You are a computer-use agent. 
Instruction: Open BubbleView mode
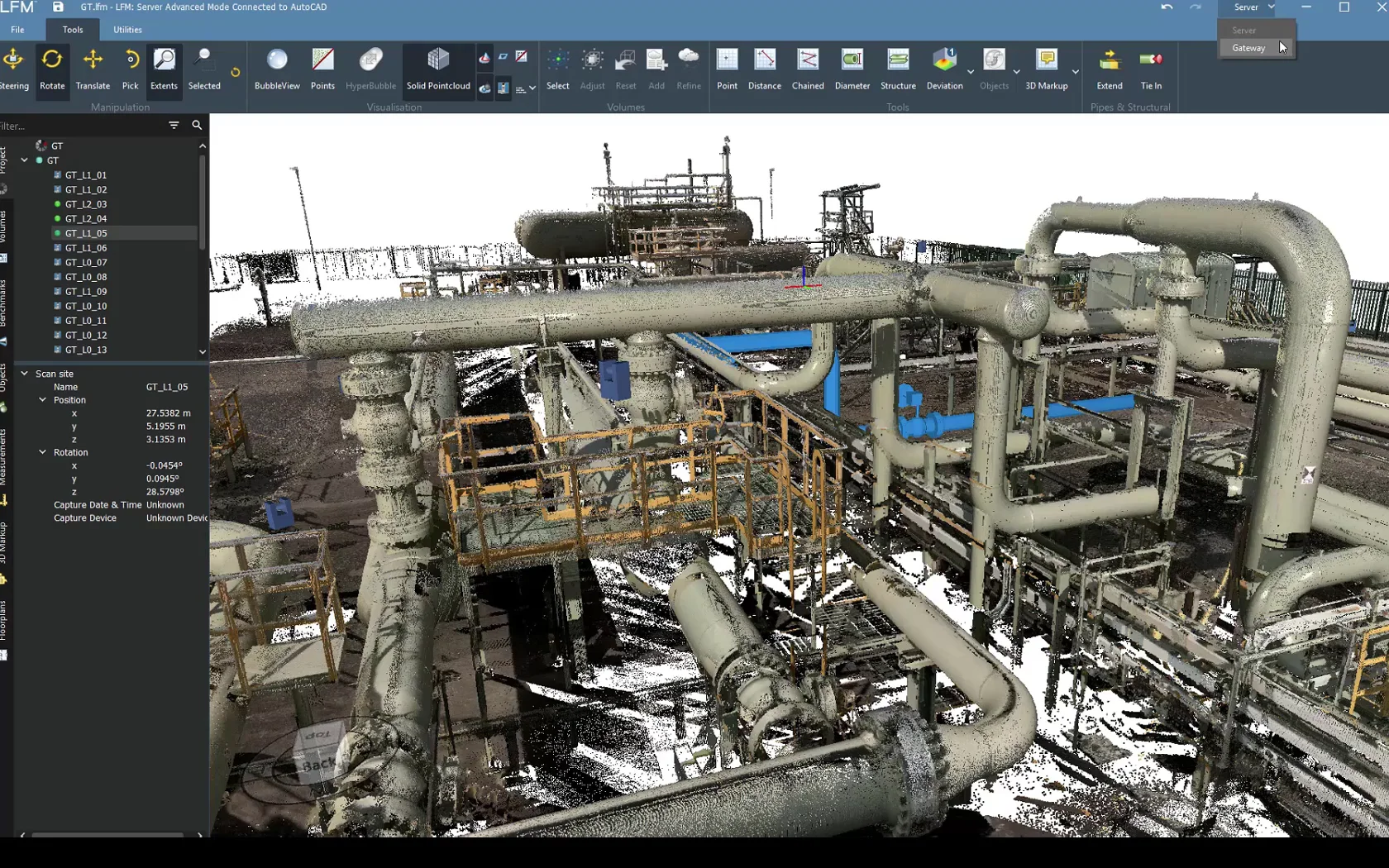pos(277,69)
